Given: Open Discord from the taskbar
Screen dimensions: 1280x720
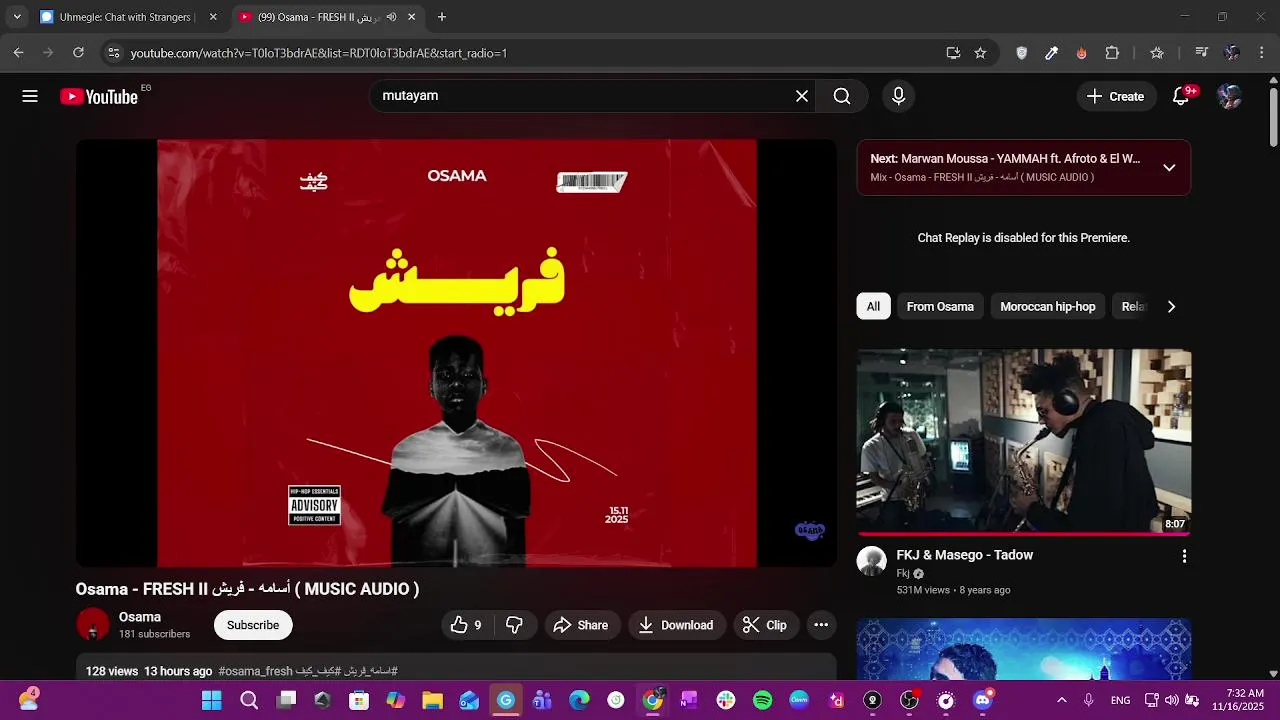Looking at the screenshot, I should coord(982,700).
